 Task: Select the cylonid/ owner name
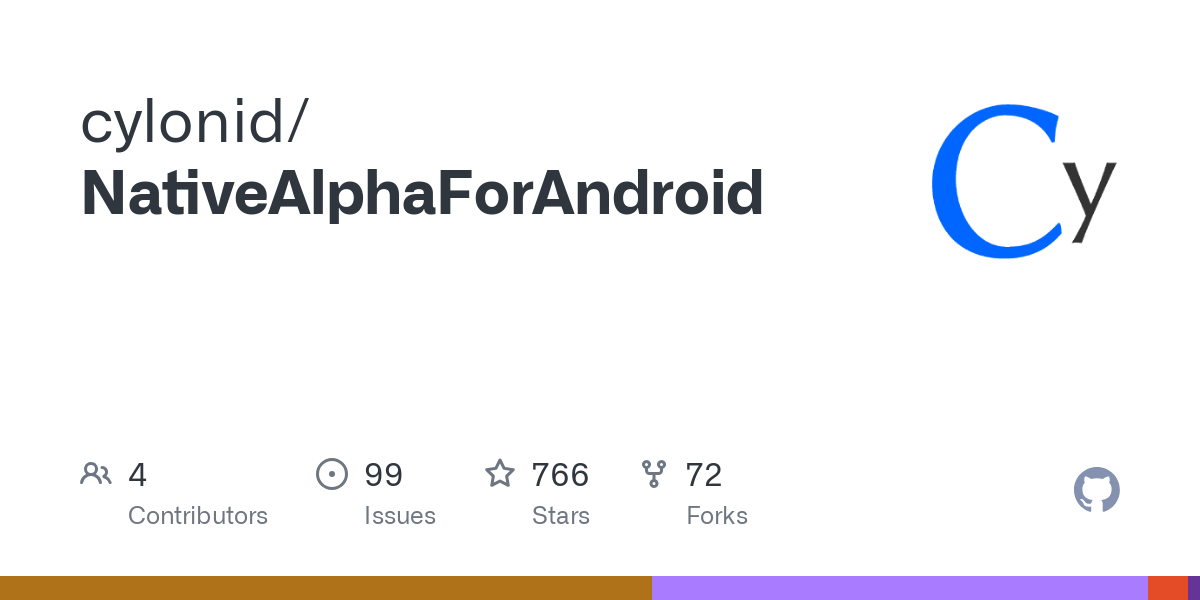click(x=195, y=123)
